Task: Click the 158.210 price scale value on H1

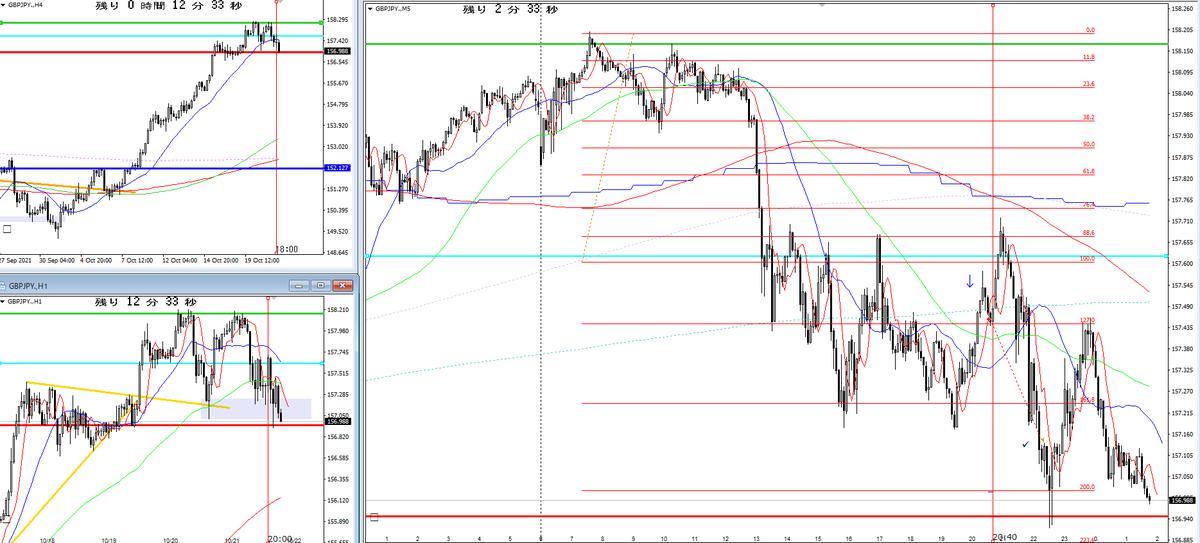Action: click(338, 310)
